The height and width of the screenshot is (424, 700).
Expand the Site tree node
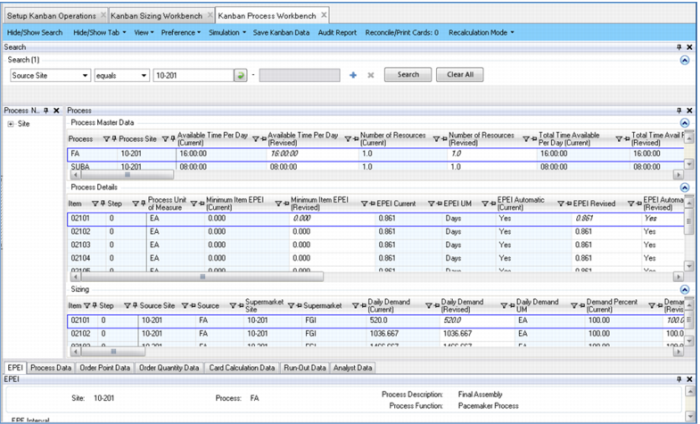pos(10,124)
